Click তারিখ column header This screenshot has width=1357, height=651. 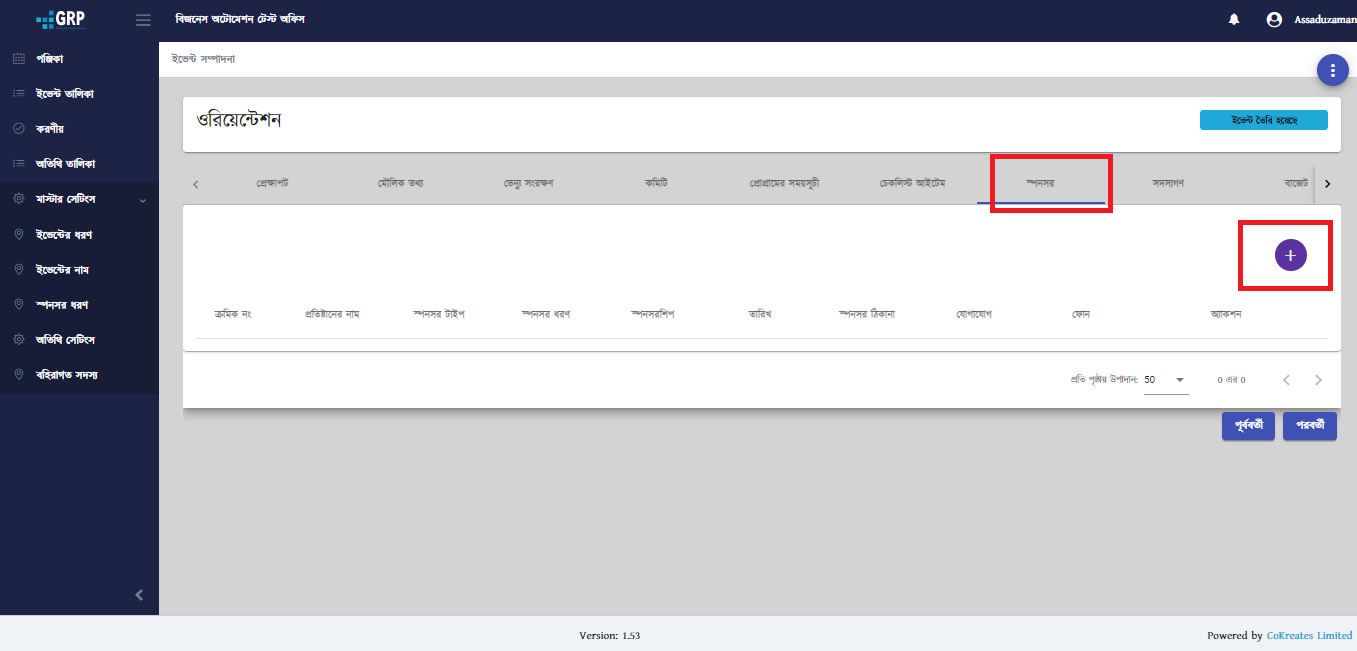point(760,314)
